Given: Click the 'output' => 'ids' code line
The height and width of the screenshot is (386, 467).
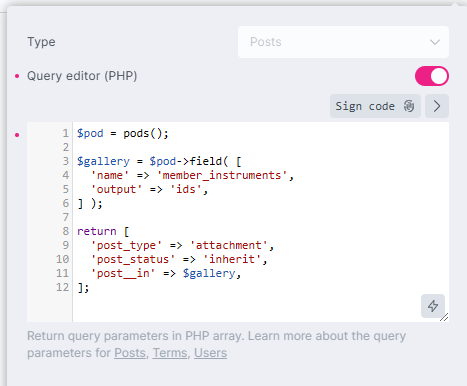Looking at the screenshot, I should pyautogui.click(x=149, y=189).
